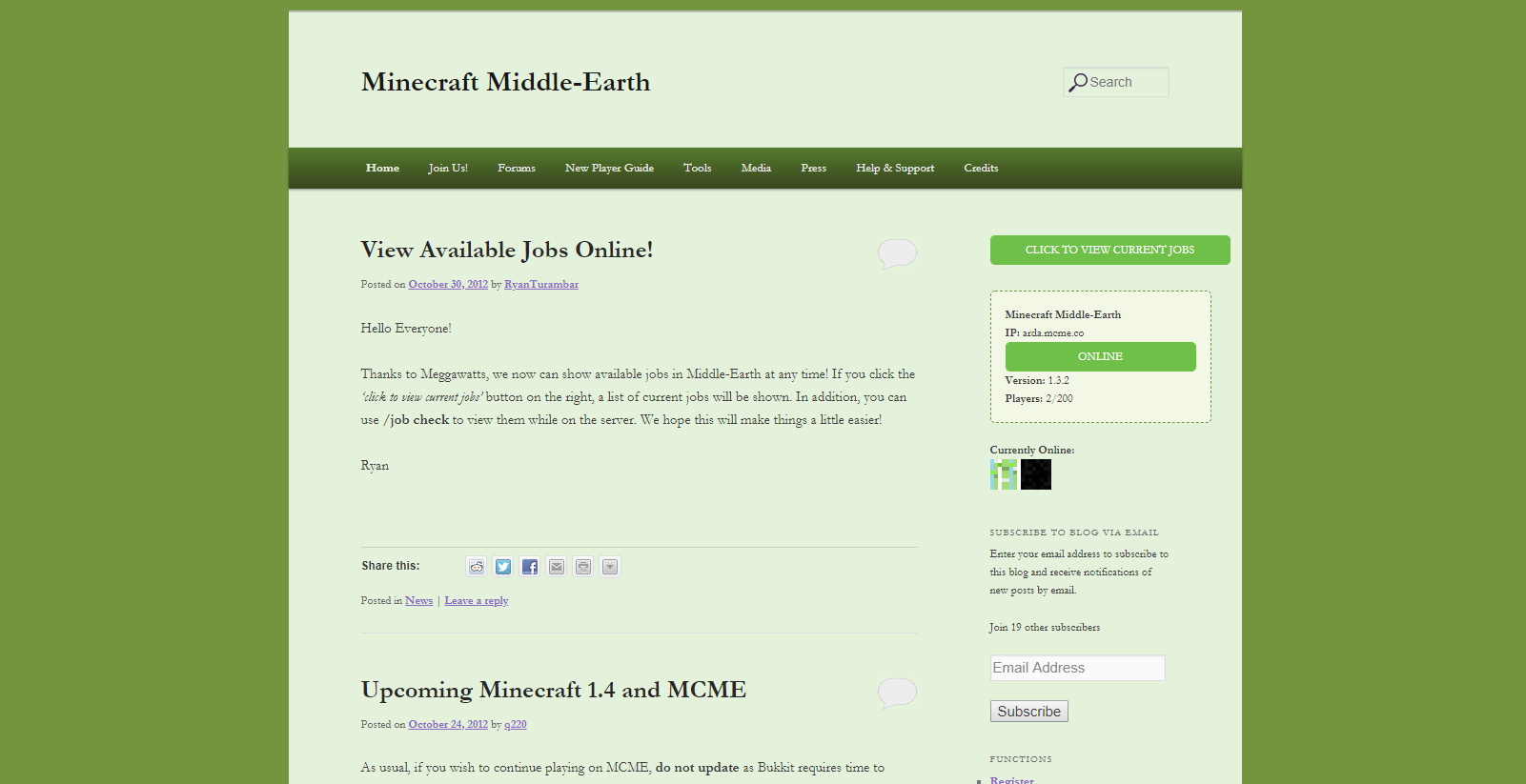This screenshot has height=784, width=1526.
Task: Share the post on Facebook
Action: click(530, 567)
